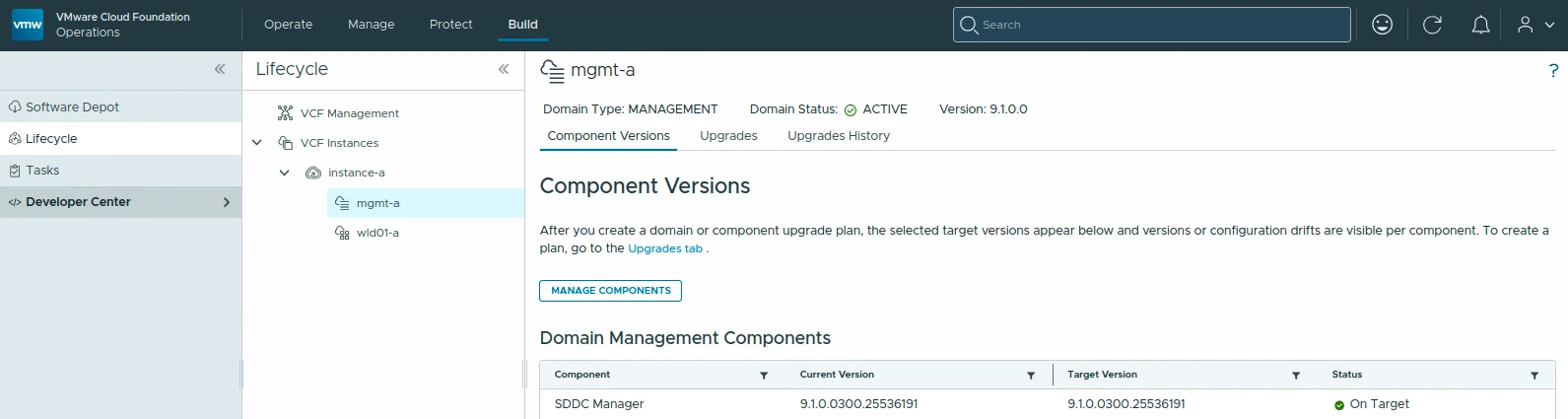Filter the Target Version column
Viewport: 1568px width, 419px height.
click(x=1296, y=376)
